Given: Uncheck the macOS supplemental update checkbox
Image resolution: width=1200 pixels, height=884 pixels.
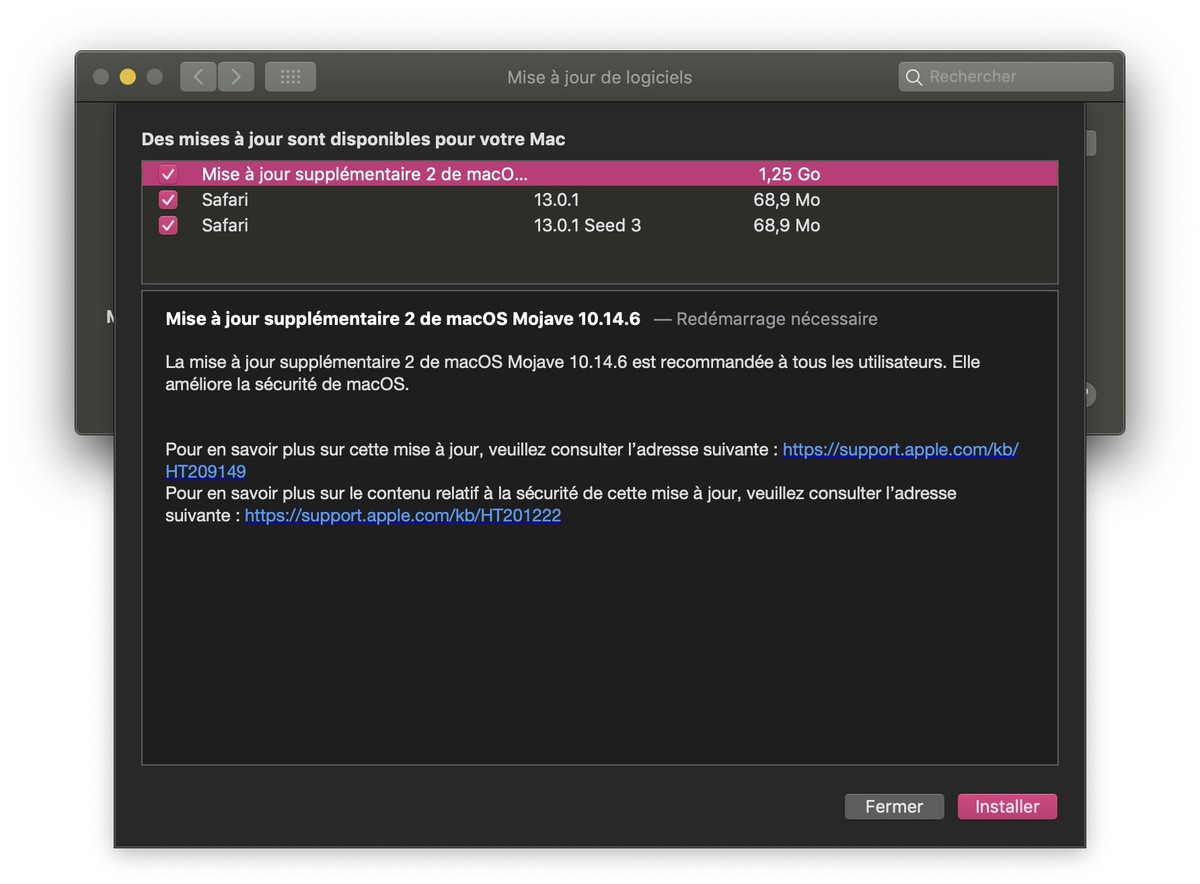Looking at the screenshot, I should click(x=168, y=174).
